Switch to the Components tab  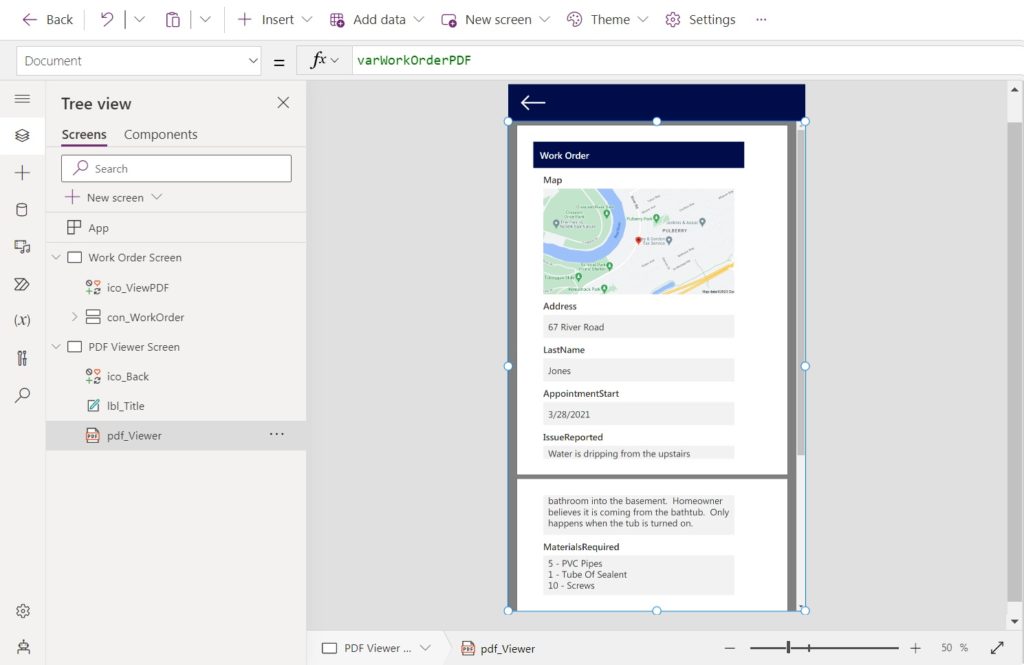click(160, 134)
